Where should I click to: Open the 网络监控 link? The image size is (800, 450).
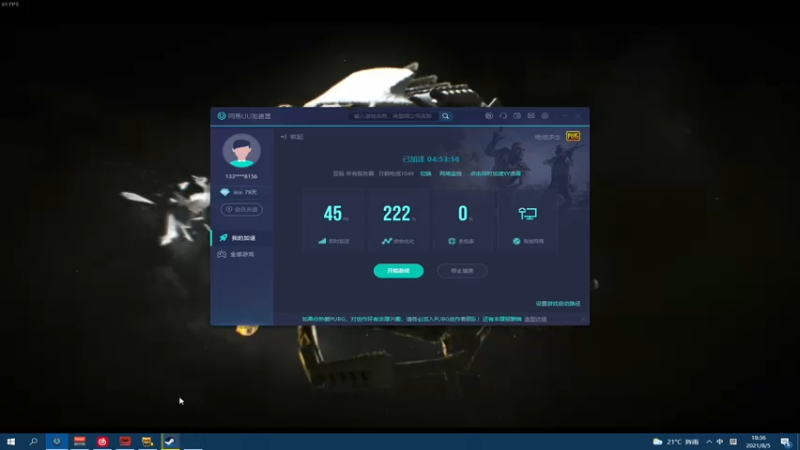(x=451, y=173)
